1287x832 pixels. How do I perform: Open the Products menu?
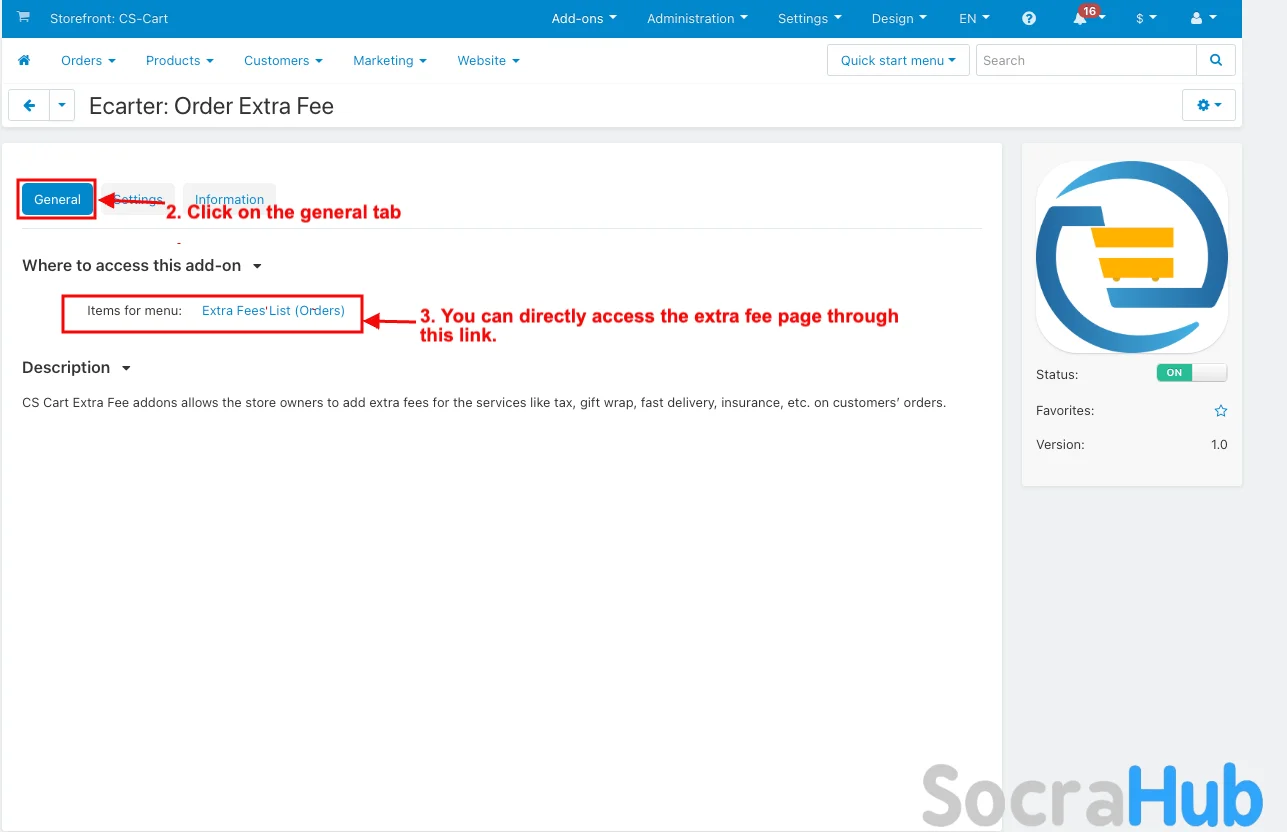(x=180, y=60)
